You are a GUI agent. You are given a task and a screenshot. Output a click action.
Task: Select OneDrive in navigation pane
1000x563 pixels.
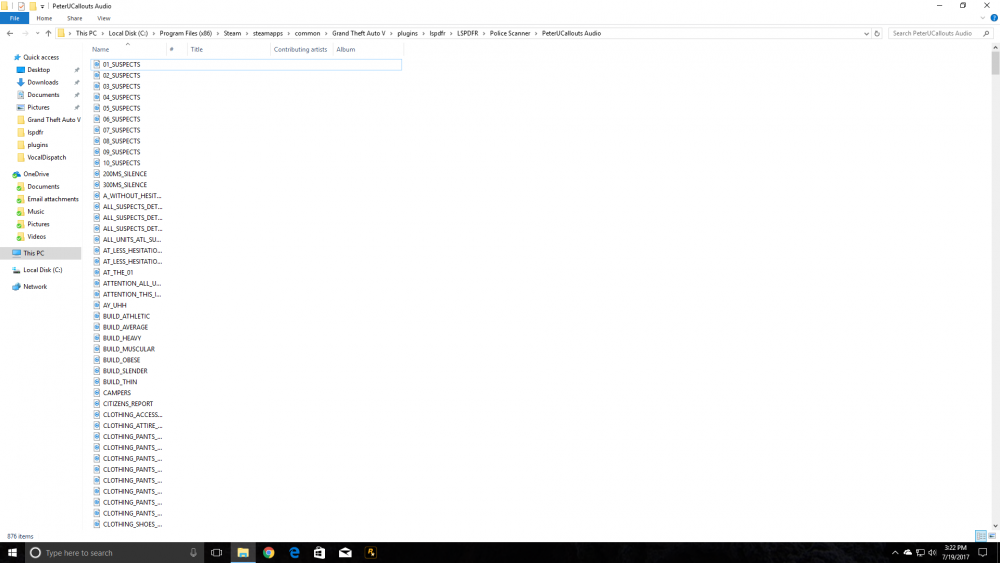click(36, 174)
